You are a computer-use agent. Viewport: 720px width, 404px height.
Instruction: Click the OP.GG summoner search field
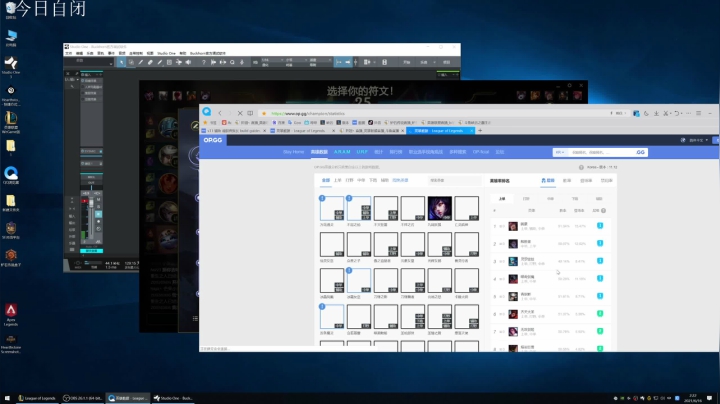pyautogui.click(x=601, y=152)
